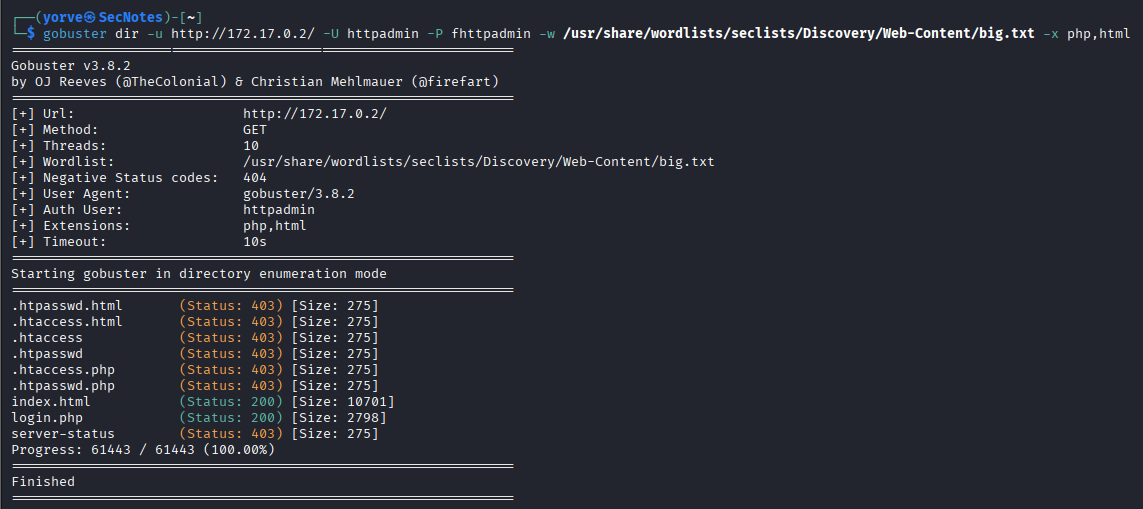Click the .htpasswd.html result entry

click(67, 306)
